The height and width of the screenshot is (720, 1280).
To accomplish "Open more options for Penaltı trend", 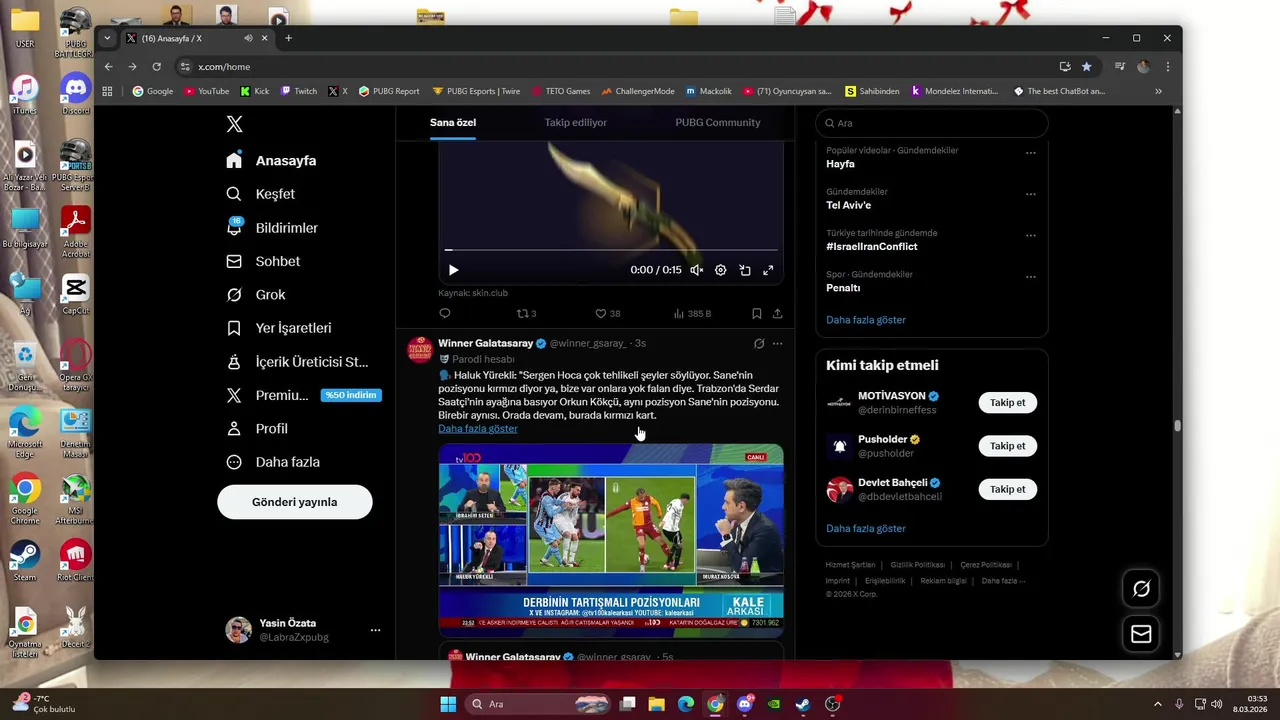I will (x=1030, y=277).
